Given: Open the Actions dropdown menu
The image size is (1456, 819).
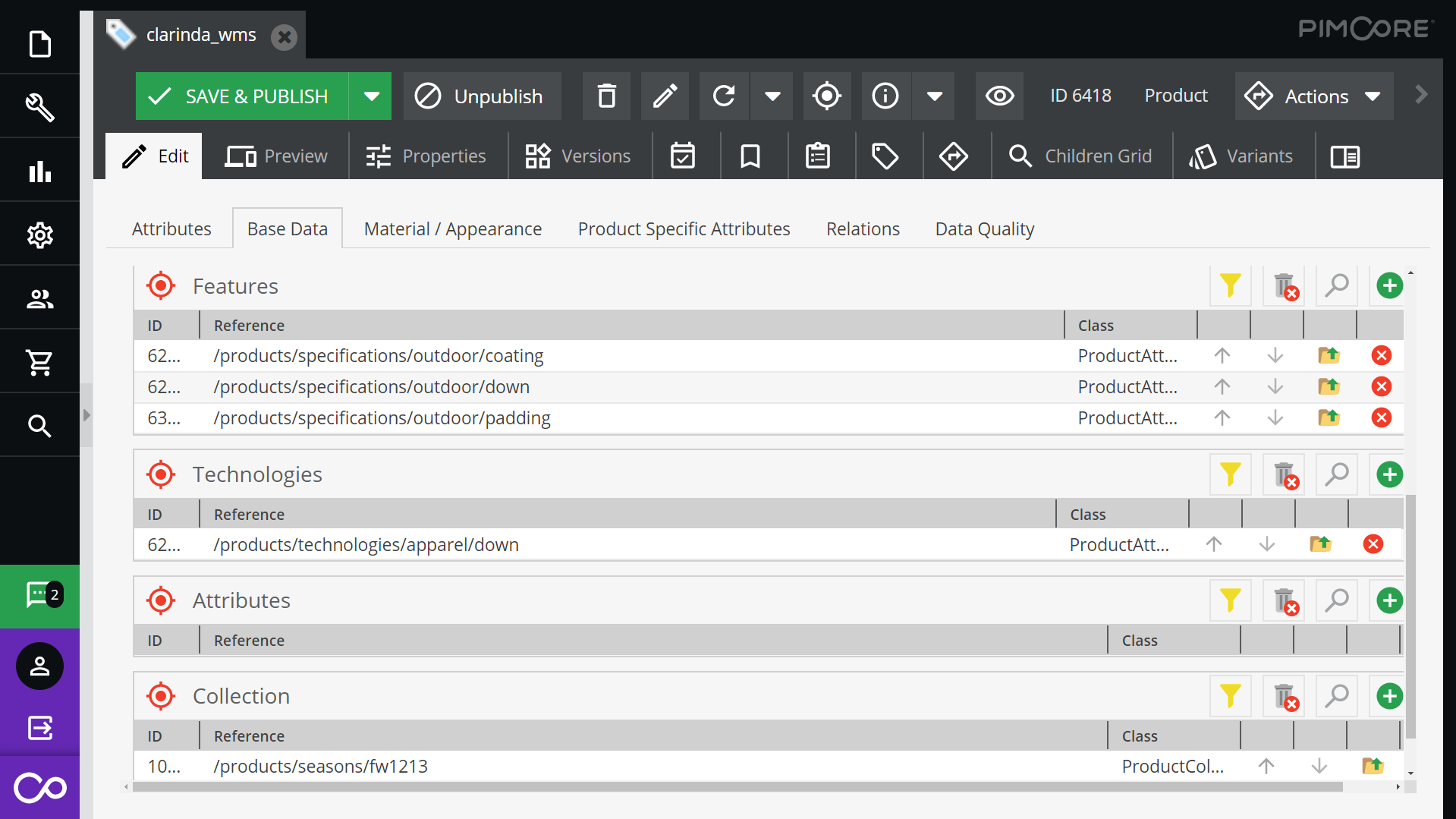Looking at the screenshot, I should click(1314, 96).
